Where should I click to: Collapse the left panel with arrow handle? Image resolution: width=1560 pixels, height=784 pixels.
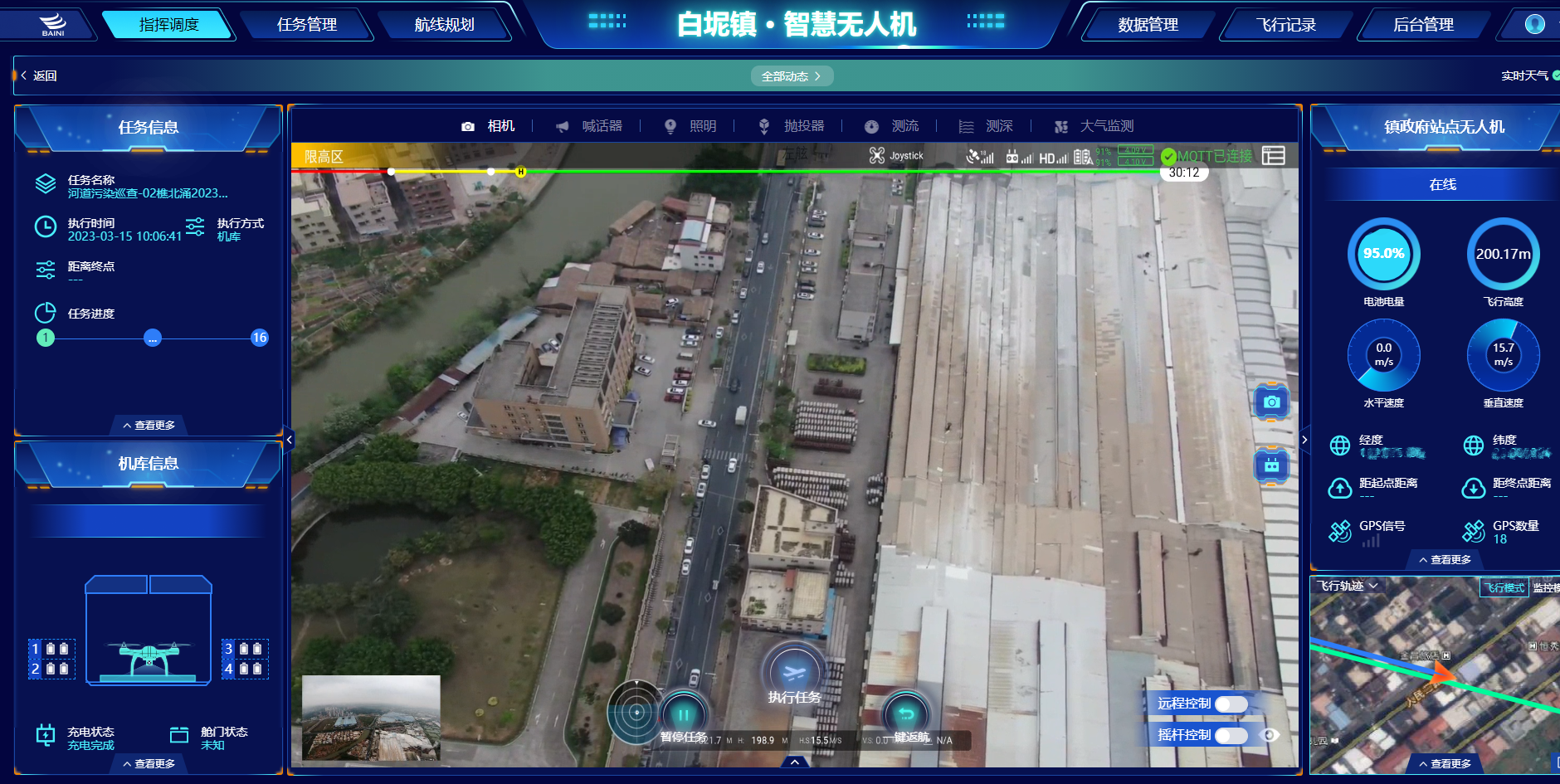coord(289,440)
